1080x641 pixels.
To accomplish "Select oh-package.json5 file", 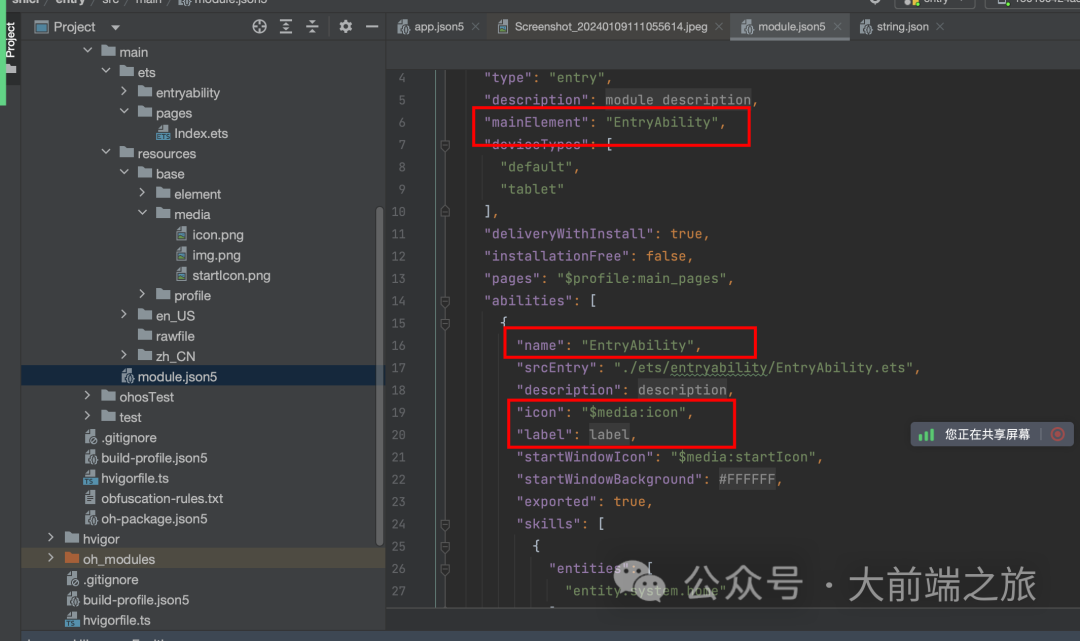I will point(154,519).
